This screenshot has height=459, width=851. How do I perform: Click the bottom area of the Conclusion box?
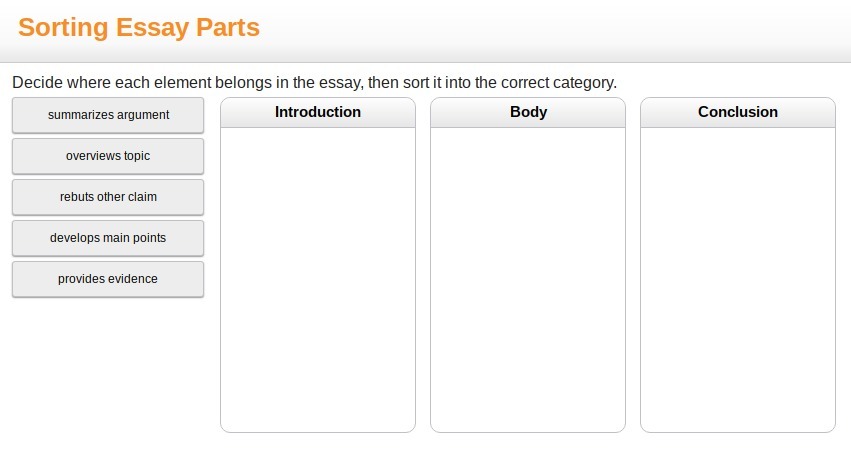click(x=738, y=410)
